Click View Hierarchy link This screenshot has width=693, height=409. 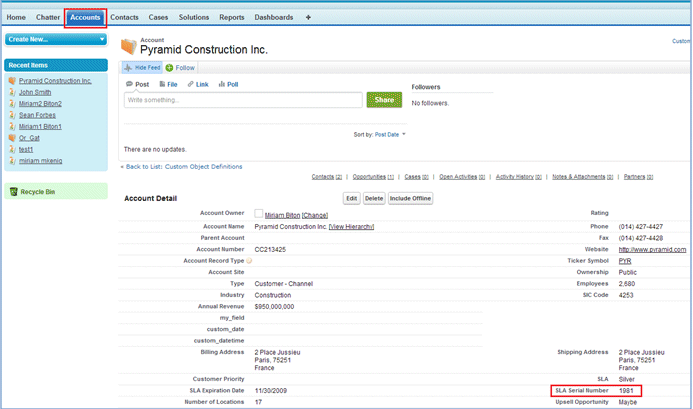pyautogui.click(x=351, y=227)
